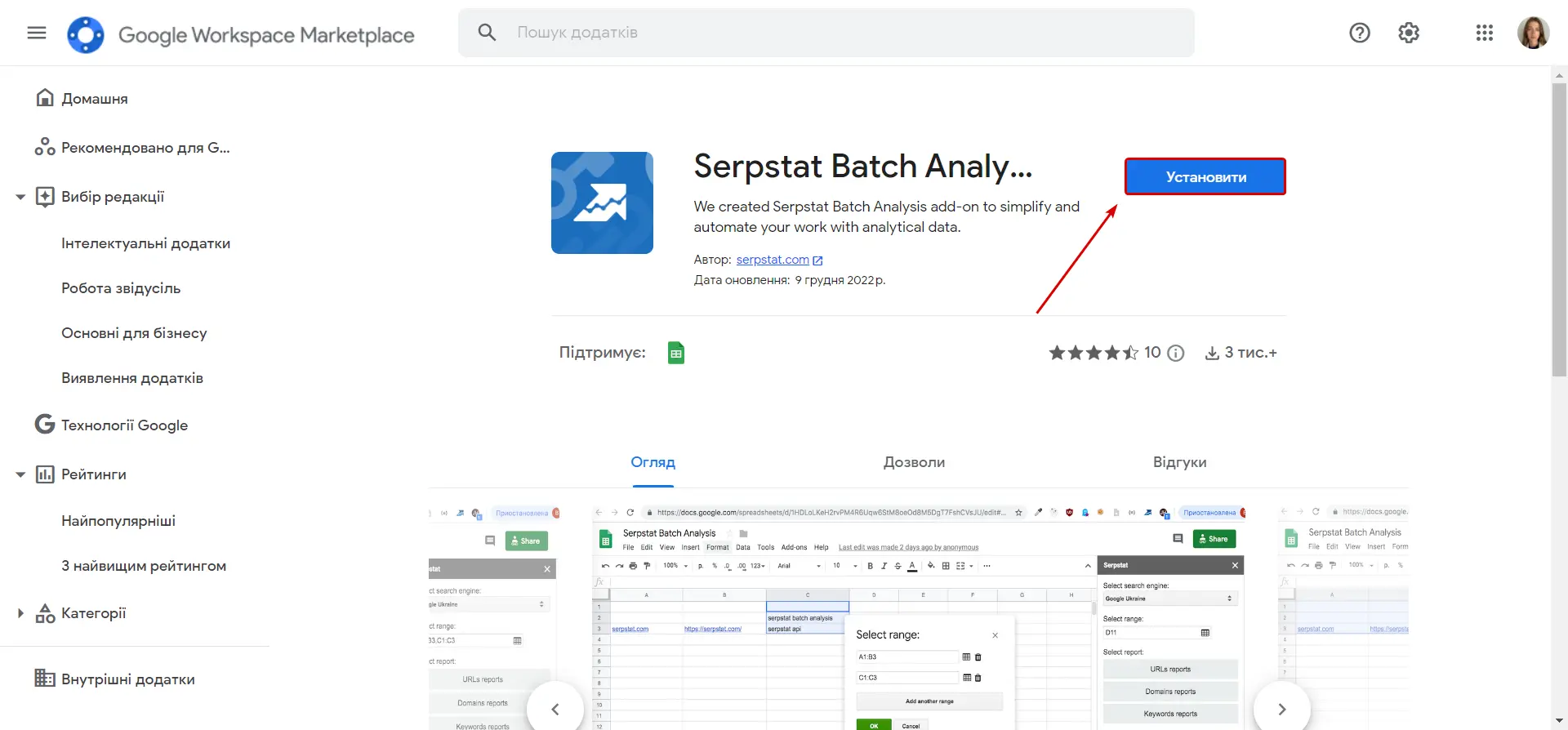This screenshot has height=730, width=1568.
Task: Click the Пошук додатків search field
Action: 826,33
